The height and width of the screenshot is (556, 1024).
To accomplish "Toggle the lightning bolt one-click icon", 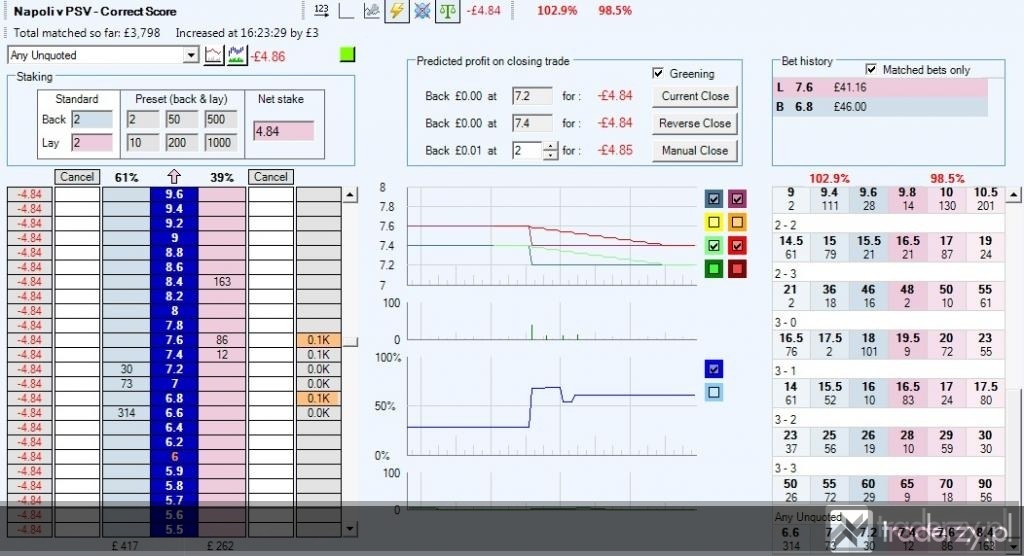I will click(x=397, y=10).
